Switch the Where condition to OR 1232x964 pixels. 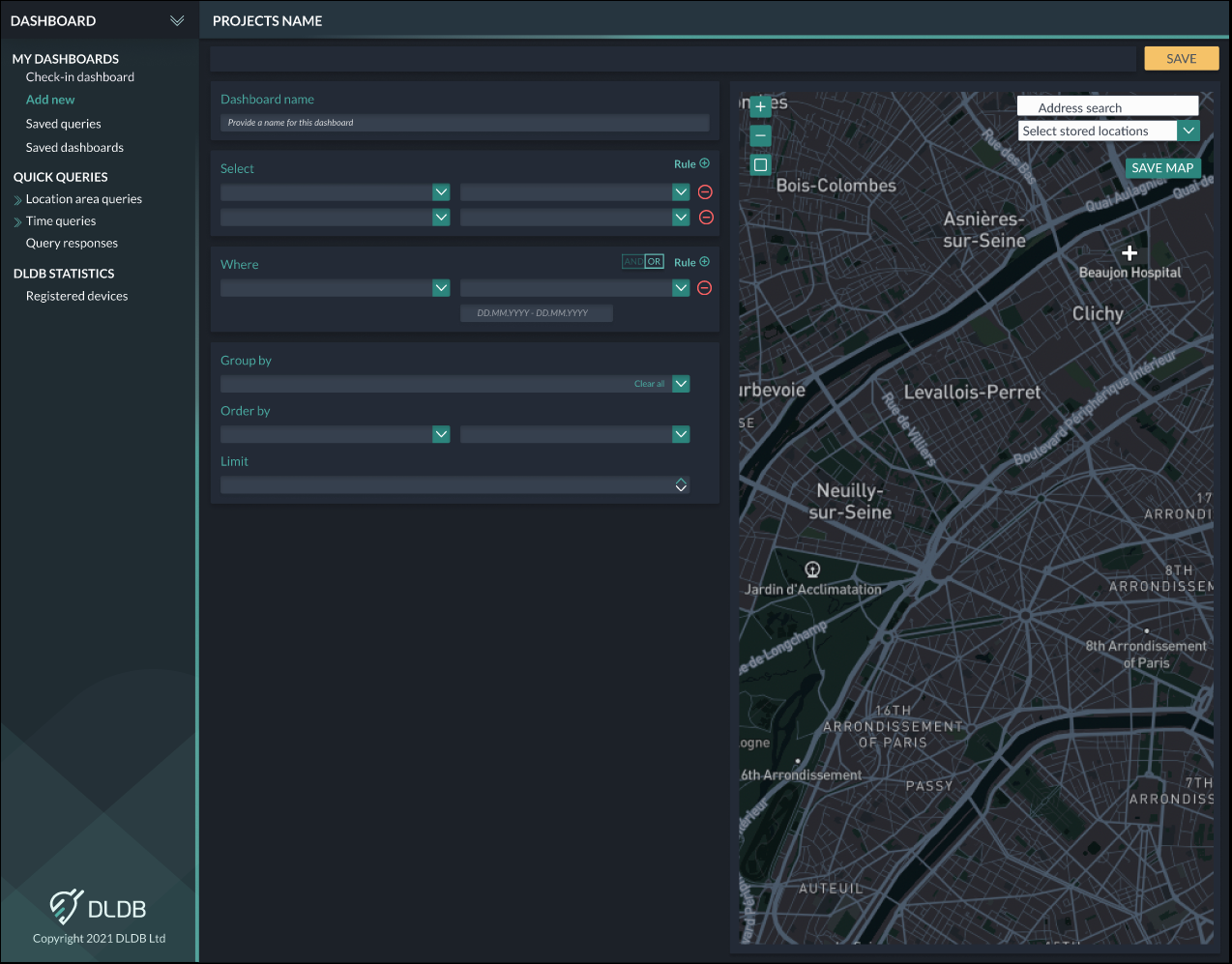point(654,261)
